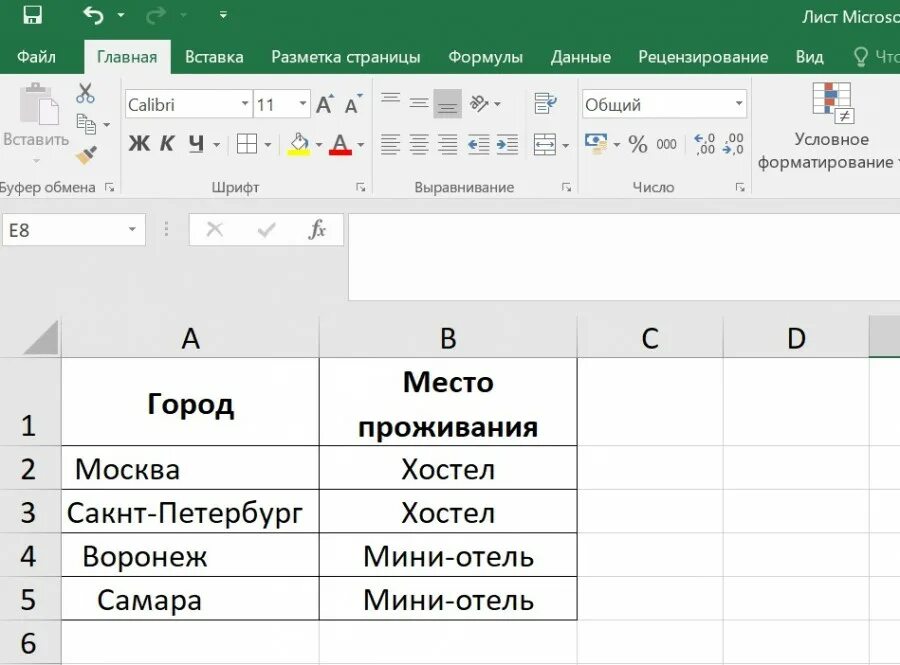This screenshot has width=900, height=665.
Task: Apply the yellow fill color bucket
Action: coord(298,145)
